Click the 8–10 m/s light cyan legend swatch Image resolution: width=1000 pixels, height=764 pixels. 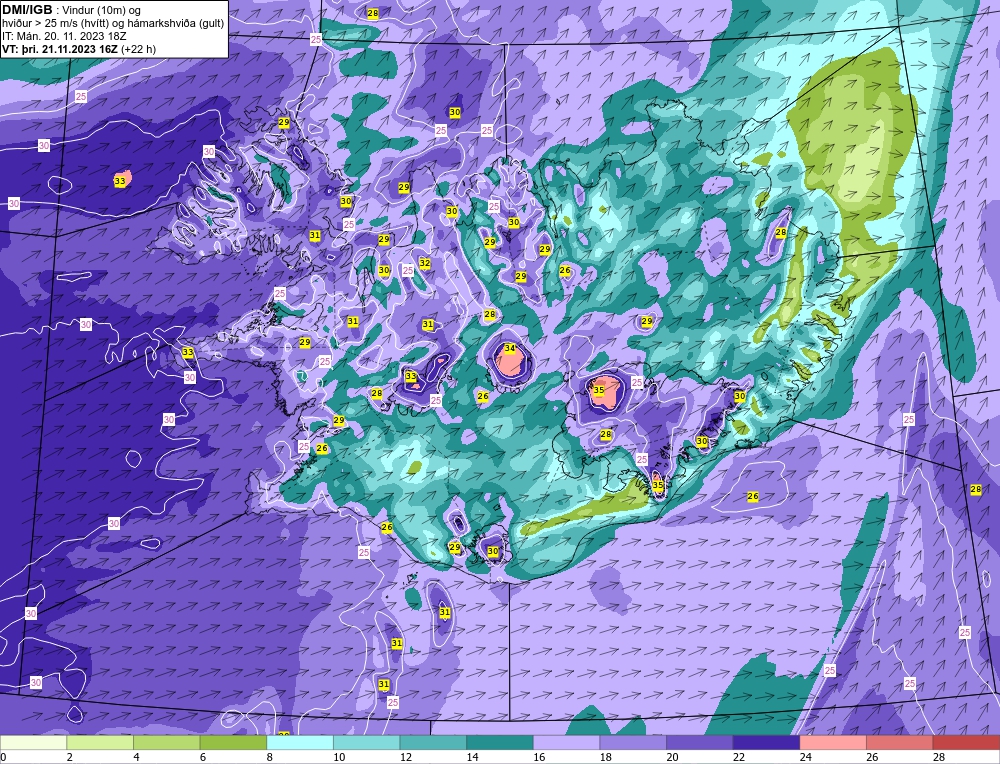(300, 743)
